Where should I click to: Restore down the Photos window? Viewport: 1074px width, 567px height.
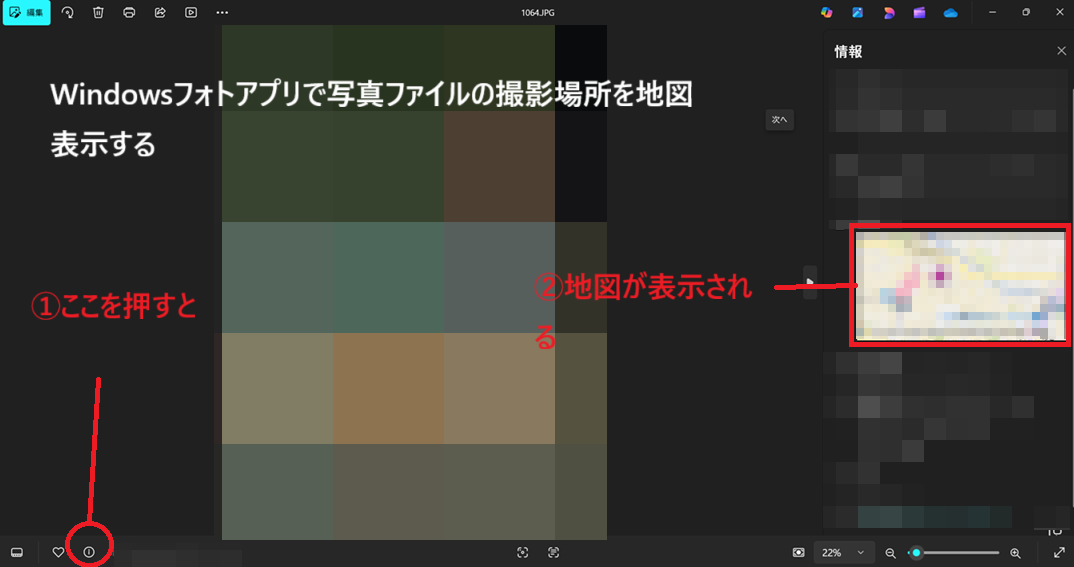click(x=1025, y=12)
